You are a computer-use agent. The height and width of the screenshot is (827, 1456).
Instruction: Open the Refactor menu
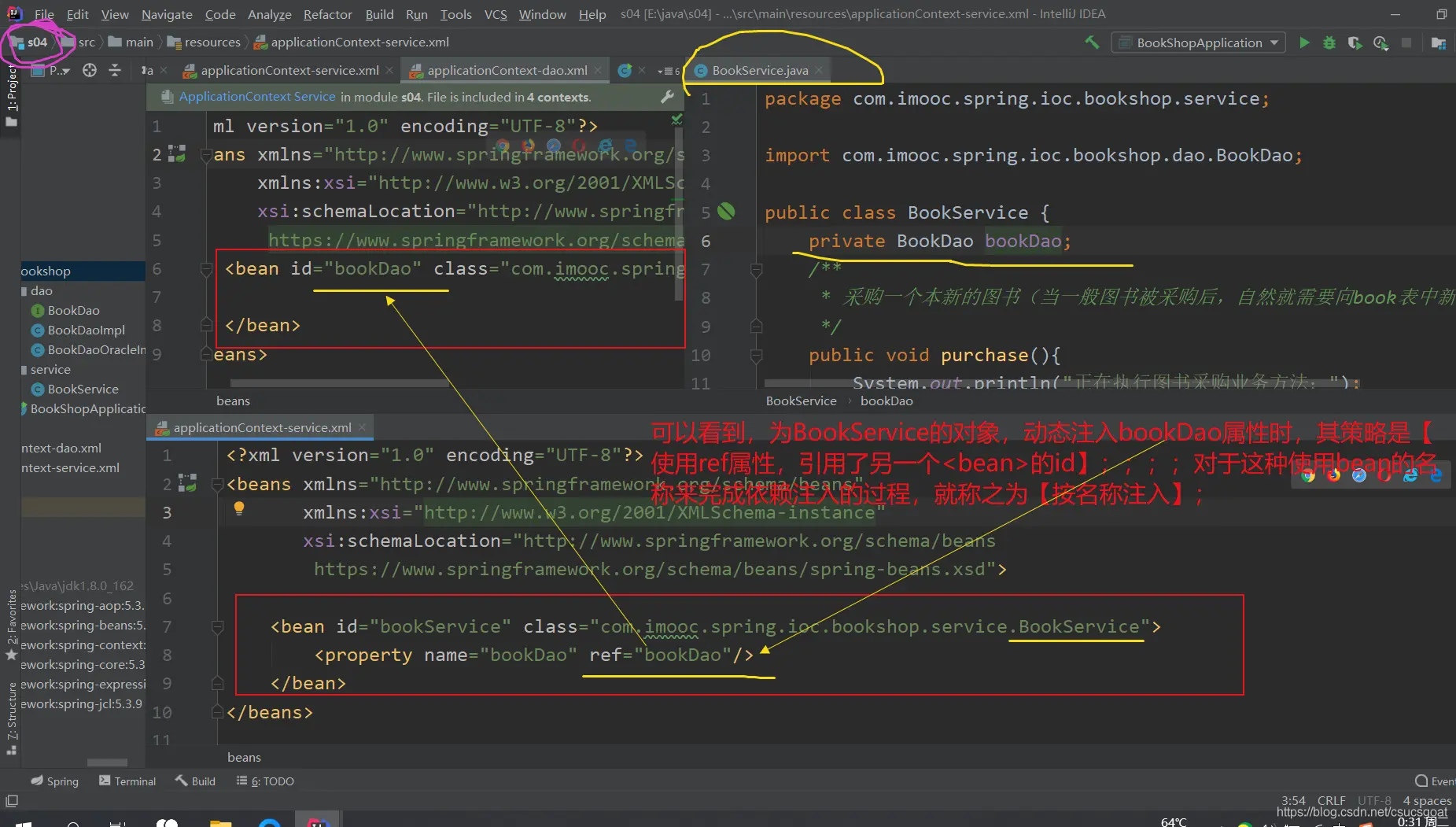click(327, 14)
